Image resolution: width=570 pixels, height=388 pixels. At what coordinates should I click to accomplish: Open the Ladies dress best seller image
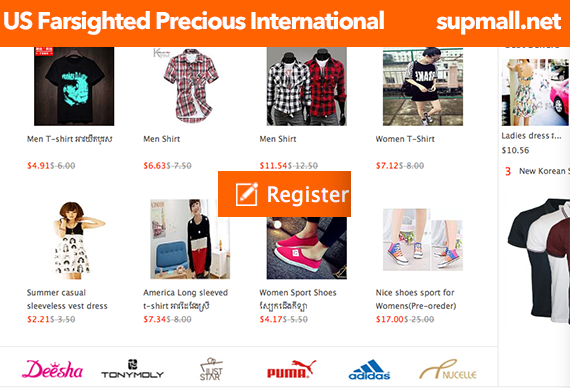pyautogui.click(x=535, y=92)
